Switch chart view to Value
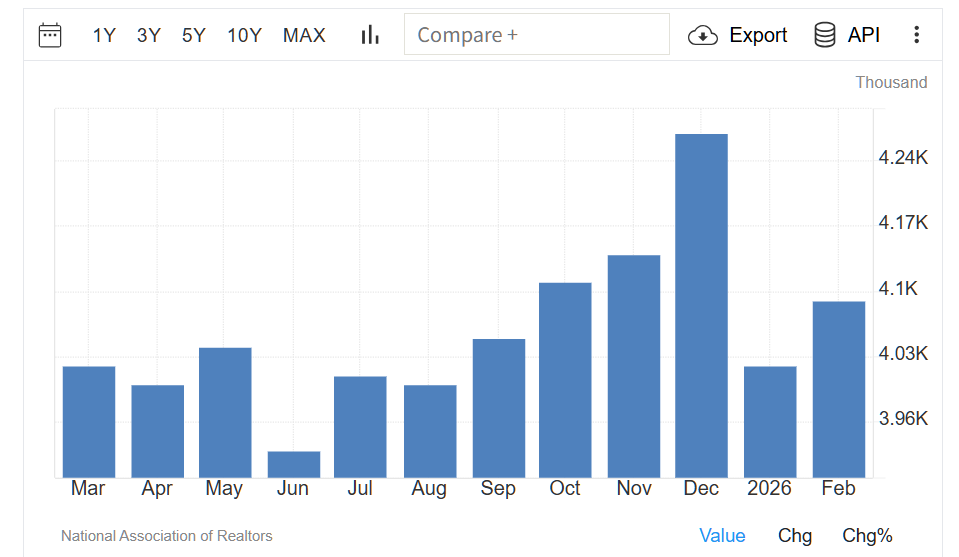This screenshot has height=557, width=959. [722, 535]
